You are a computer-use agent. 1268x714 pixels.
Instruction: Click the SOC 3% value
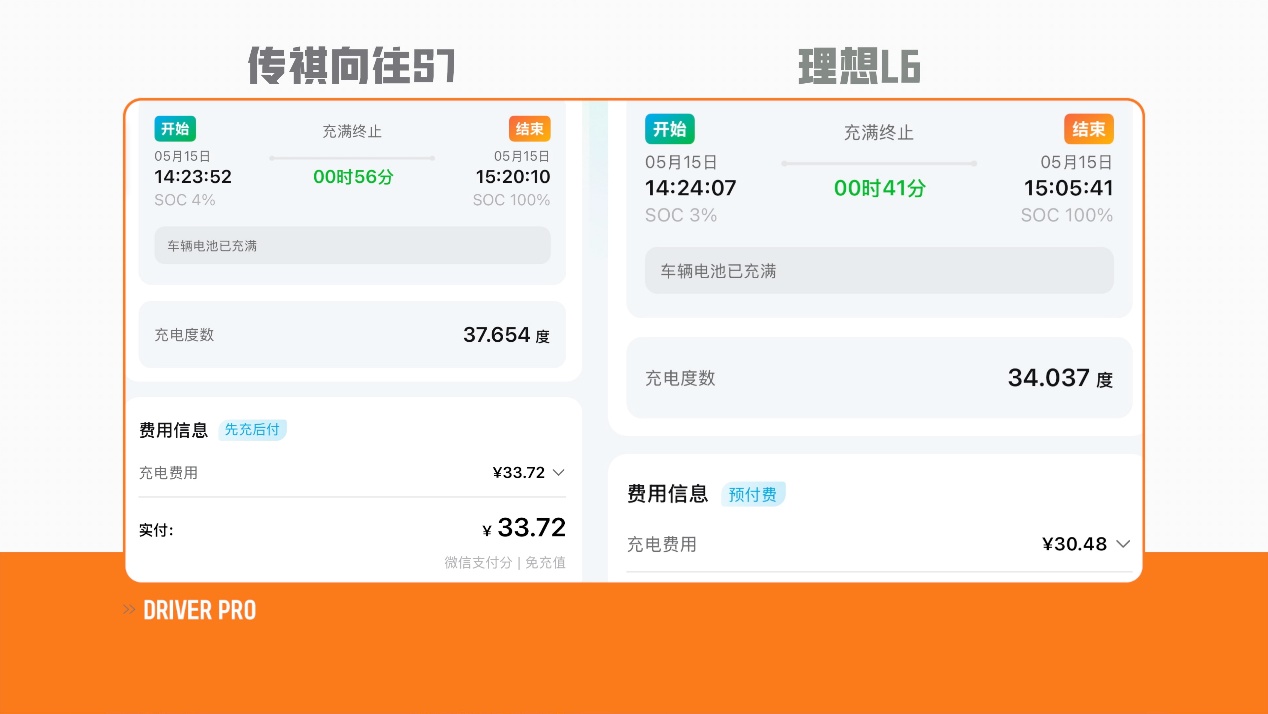click(x=681, y=215)
